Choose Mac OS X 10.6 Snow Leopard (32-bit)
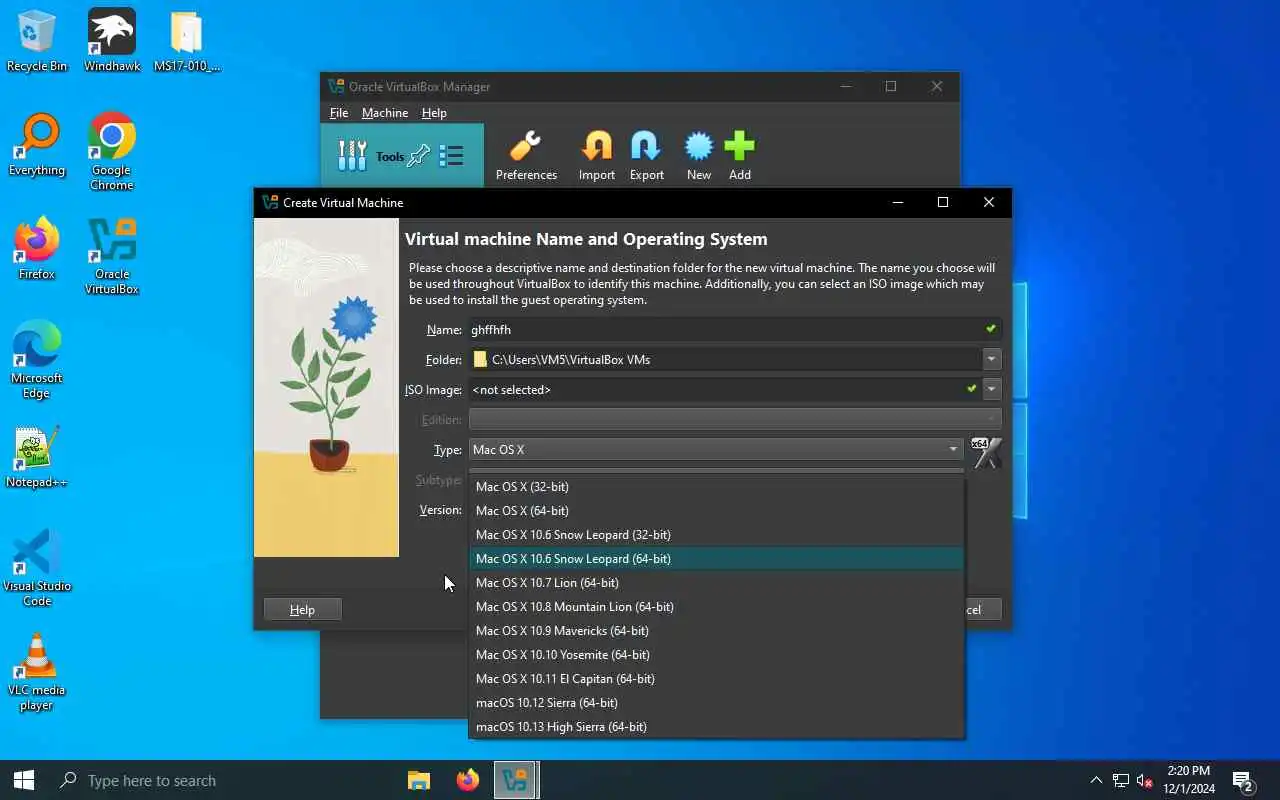This screenshot has height=800, width=1280. pyautogui.click(x=716, y=534)
